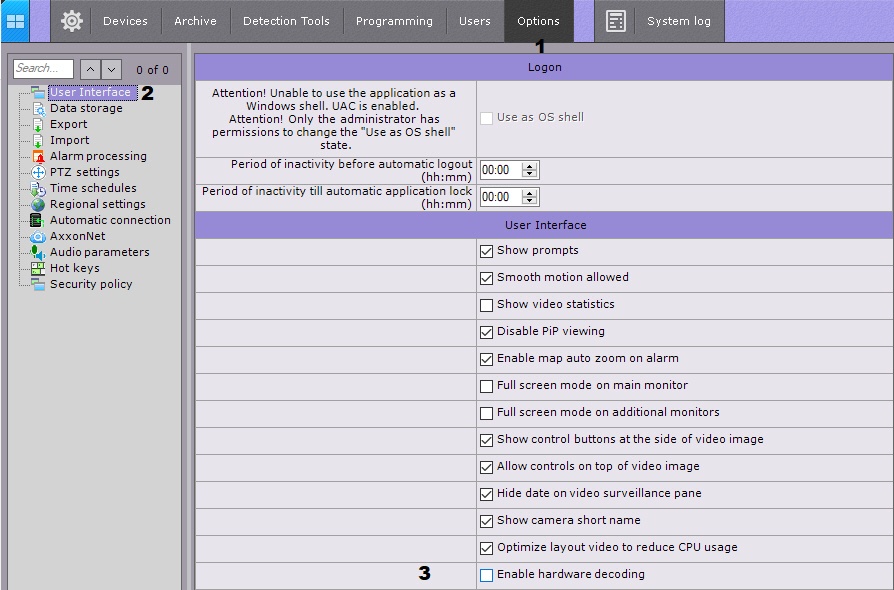894x590 pixels.
Task: Open Data storage settings item
Action: [x=86, y=108]
